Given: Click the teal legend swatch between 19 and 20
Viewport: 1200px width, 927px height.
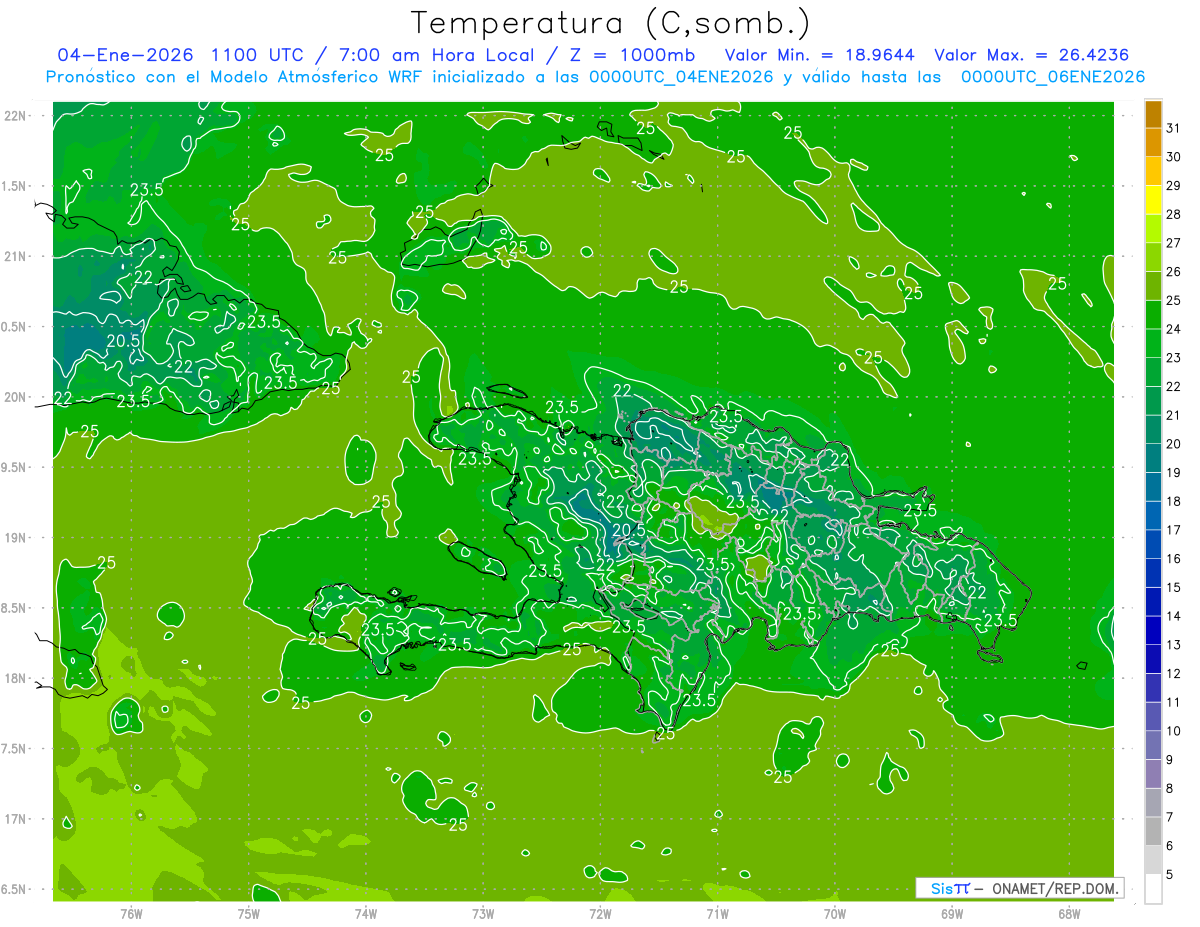Looking at the screenshot, I should point(1153,458).
